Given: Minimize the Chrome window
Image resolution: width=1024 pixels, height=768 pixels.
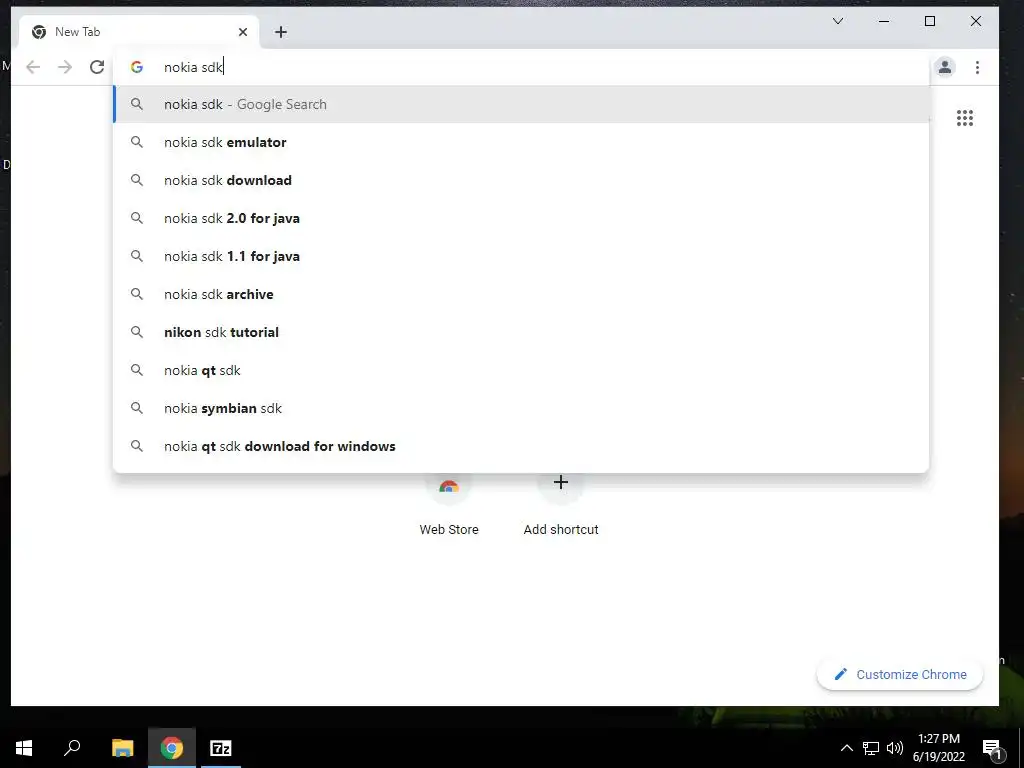Looking at the screenshot, I should (x=884, y=21).
